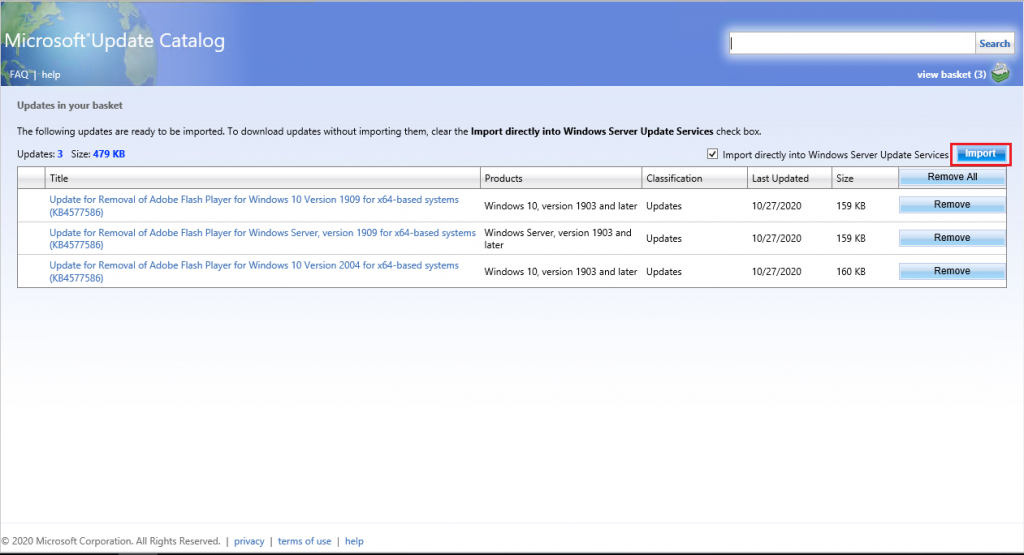Screen dimensions: 1024x555
Task: Select the 160 KB size cell
Action: (x=851, y=272)
